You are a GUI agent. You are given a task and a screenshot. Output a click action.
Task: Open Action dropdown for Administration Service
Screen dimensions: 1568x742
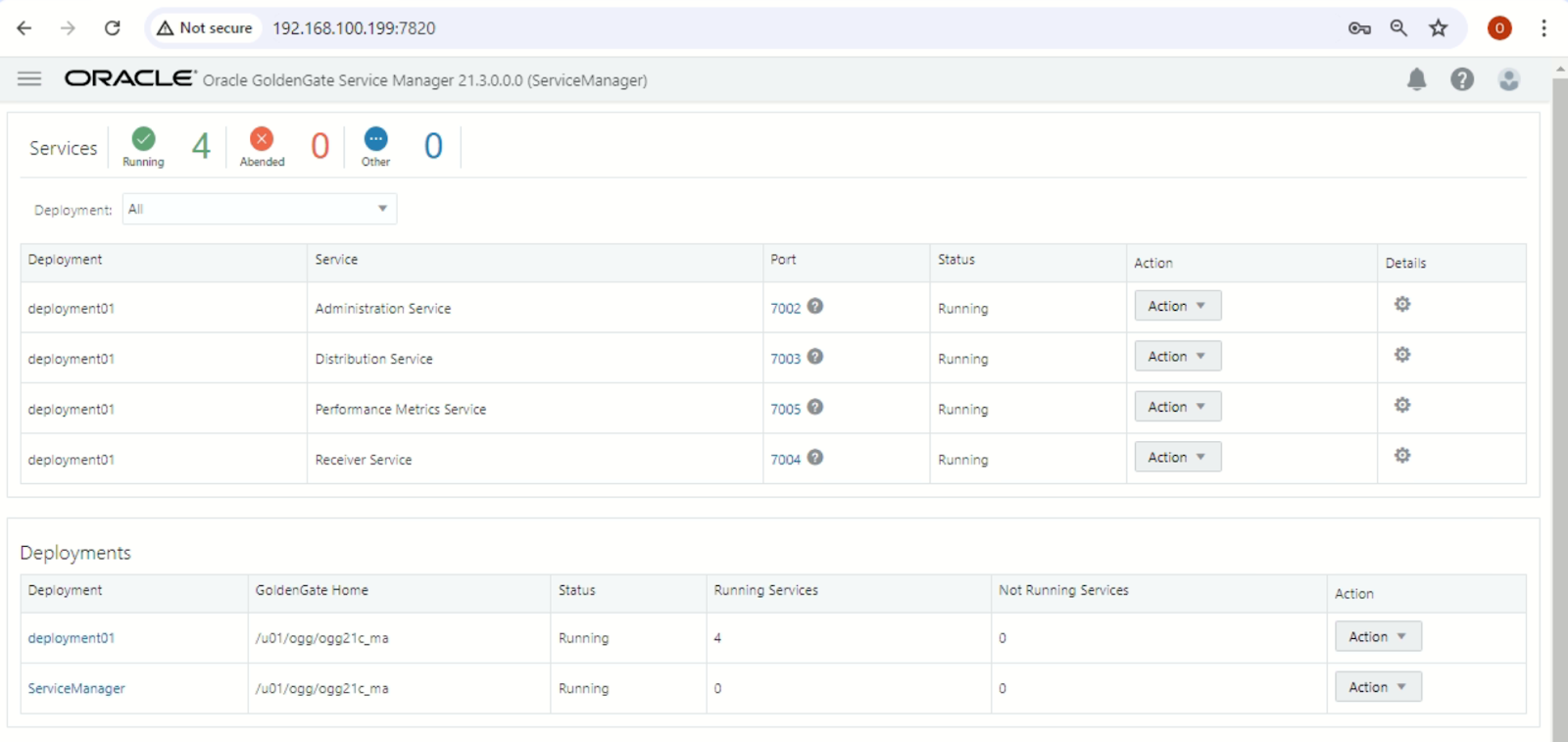point(1178,306)
